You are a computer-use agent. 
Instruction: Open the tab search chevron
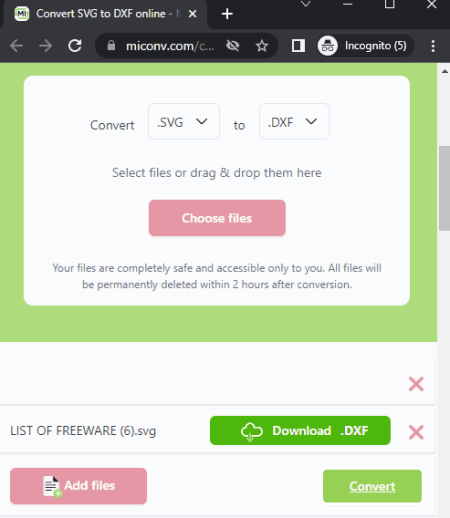tap(306, 4)
